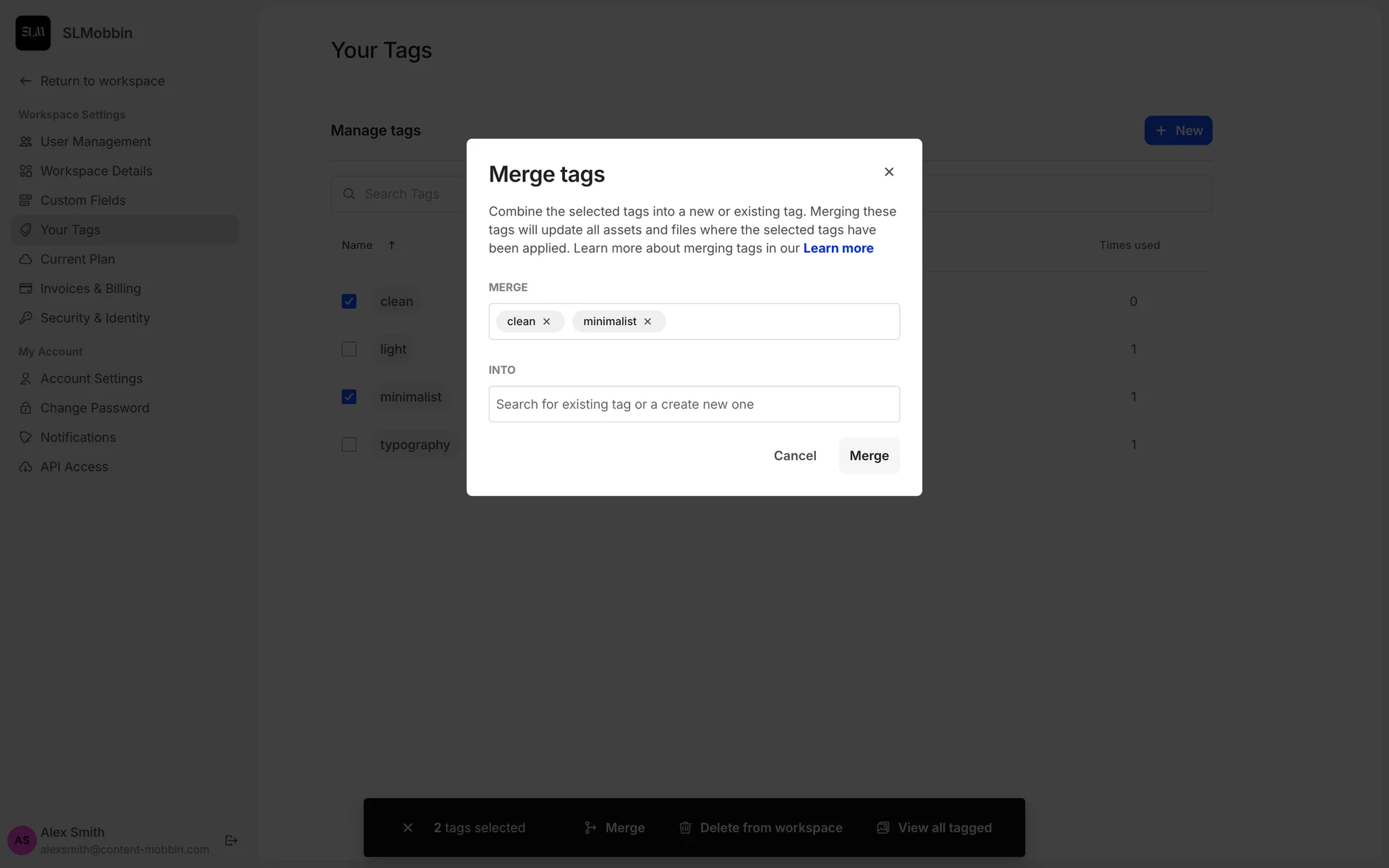Open the INTO tag search field
The width and height of the screenshot is (1389, 868).
click(x=694, y=404)
